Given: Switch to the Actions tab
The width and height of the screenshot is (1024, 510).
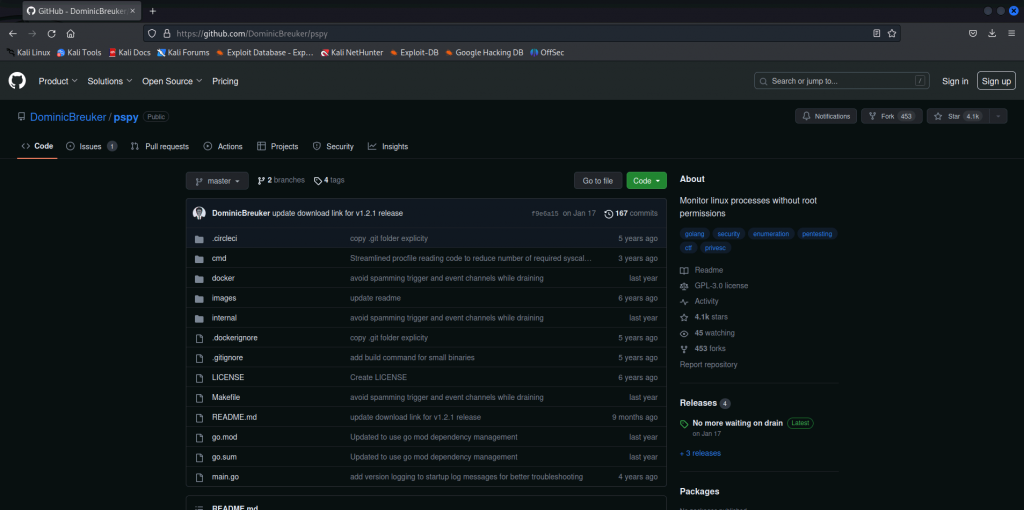Looking at the screenshot, I should pyautogui.click(x=223, y=146).
